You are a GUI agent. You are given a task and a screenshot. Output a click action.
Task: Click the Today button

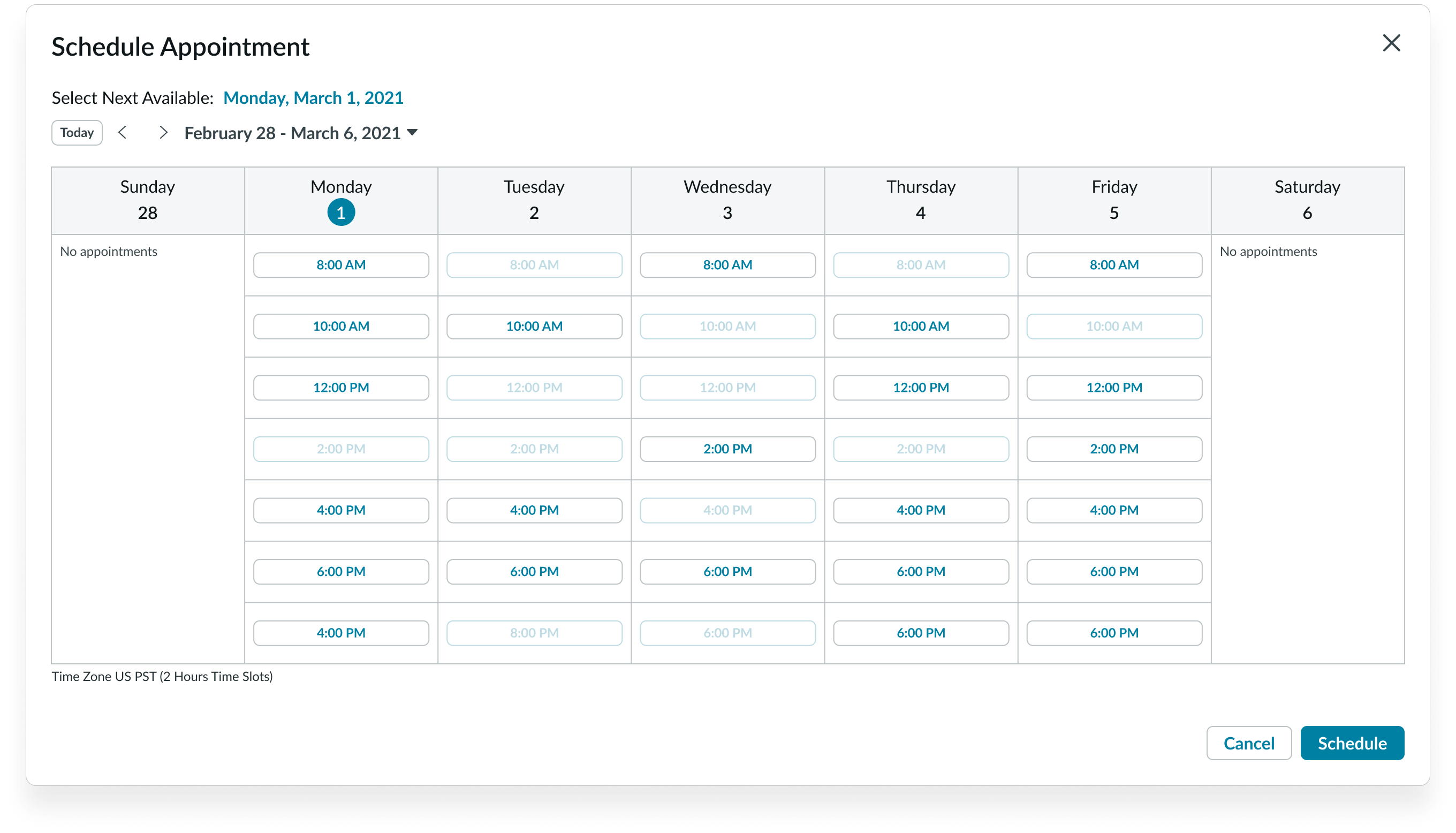(x=77, y=133)
